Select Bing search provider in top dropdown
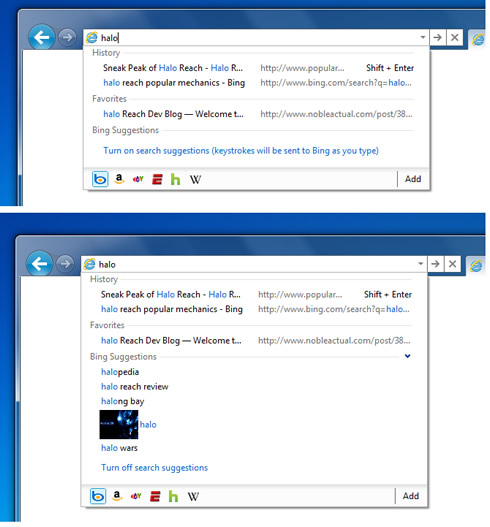The image size is (490, 527). [x=100, y=179]
